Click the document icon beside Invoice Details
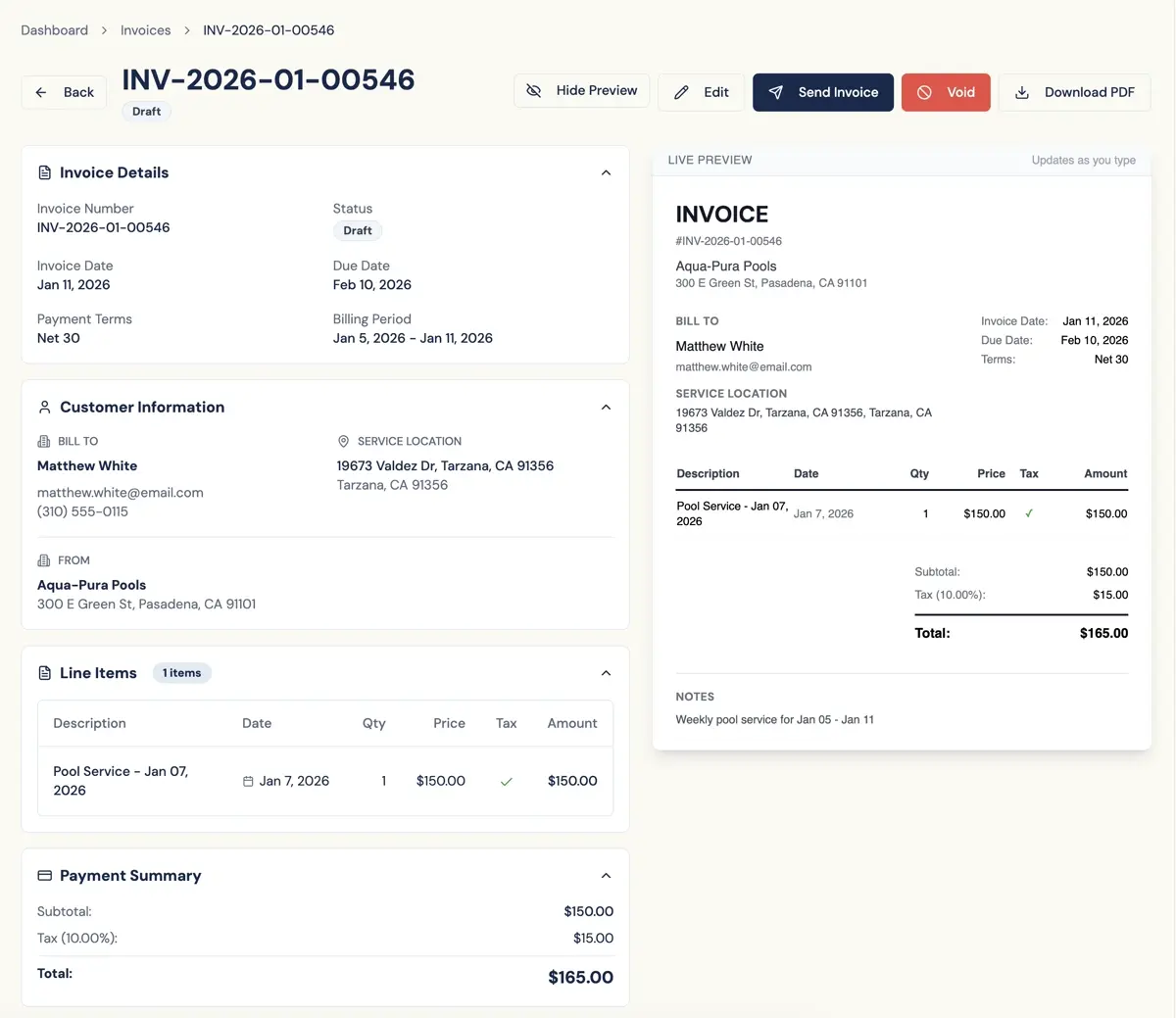This screenshot has height=1018, width=1176. point(44,171)
